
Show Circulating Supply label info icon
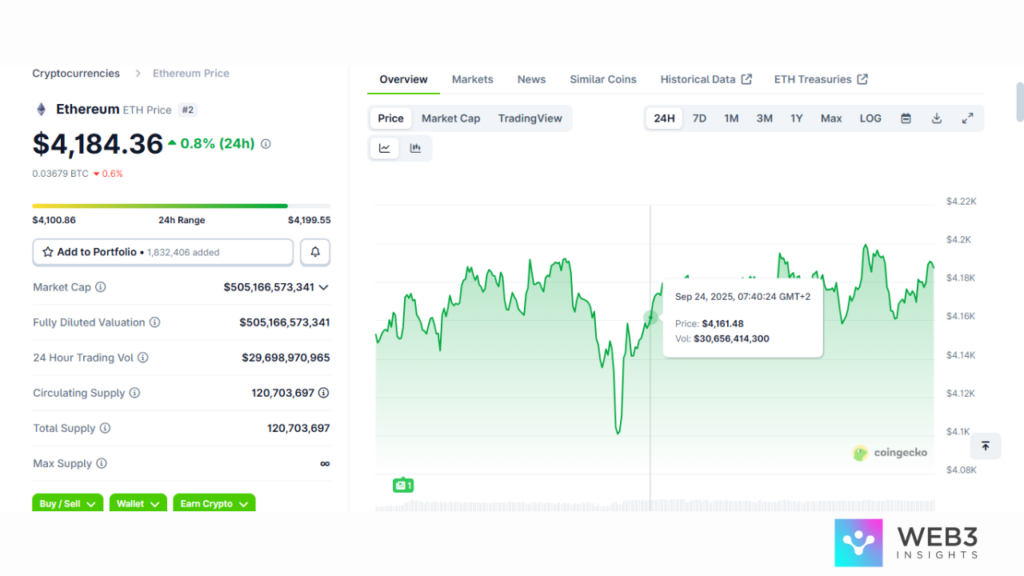(135, 393)
